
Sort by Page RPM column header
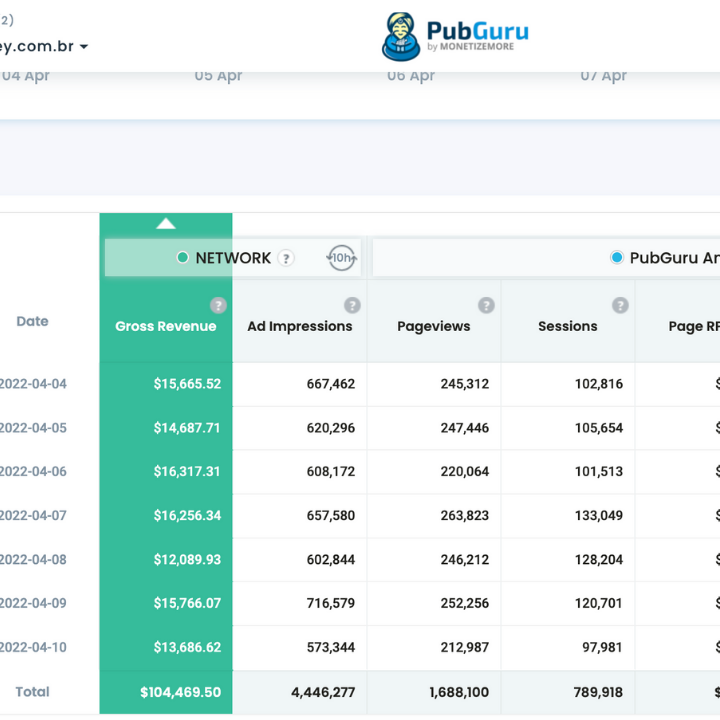pos(694,326)
